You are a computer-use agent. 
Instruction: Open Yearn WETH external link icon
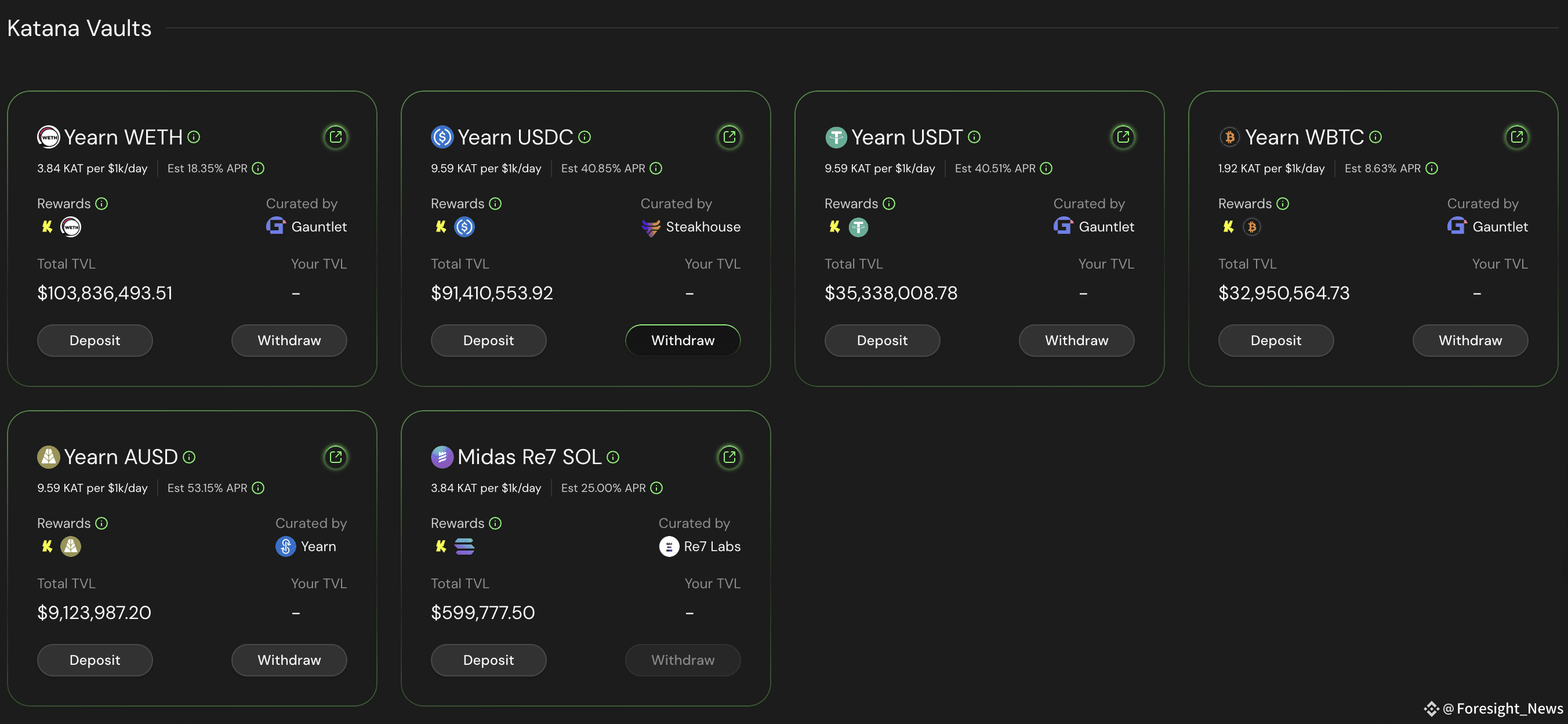[335, 137]
